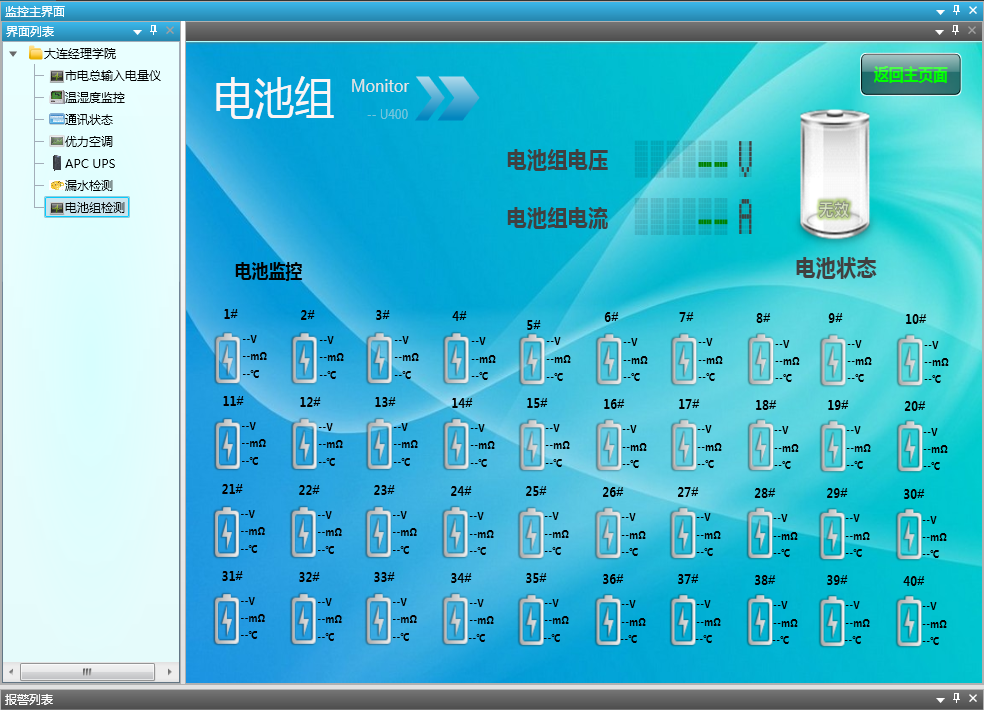Toggle auto-hide pin on 界面列表 panel
The height and width of the screenshot is (710, 984).
pos(153,30)
